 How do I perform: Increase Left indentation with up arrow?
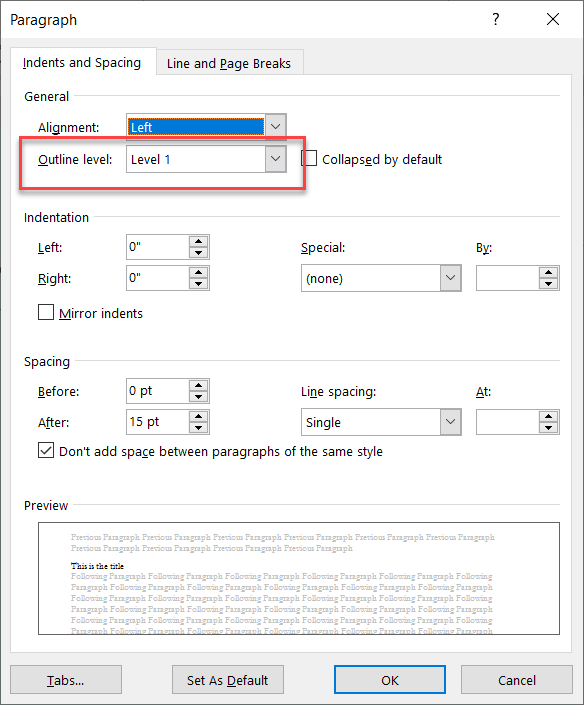click(199, 241)
